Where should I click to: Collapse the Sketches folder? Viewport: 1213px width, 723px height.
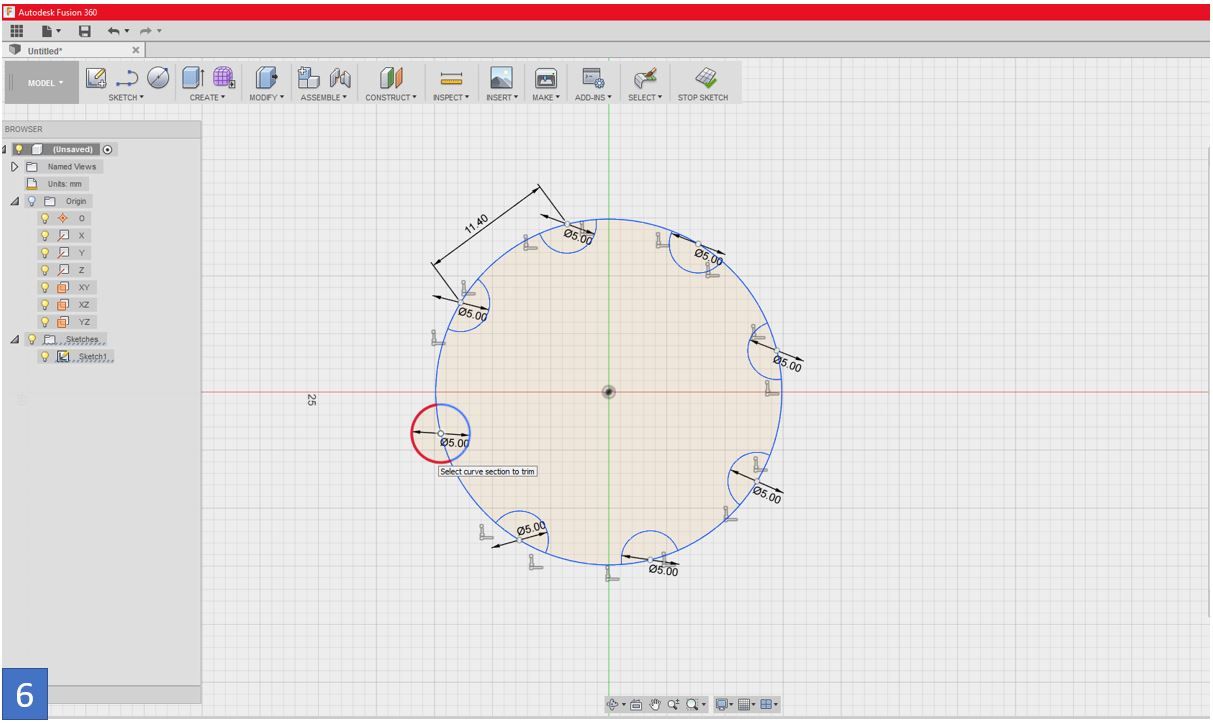(14, 339)
